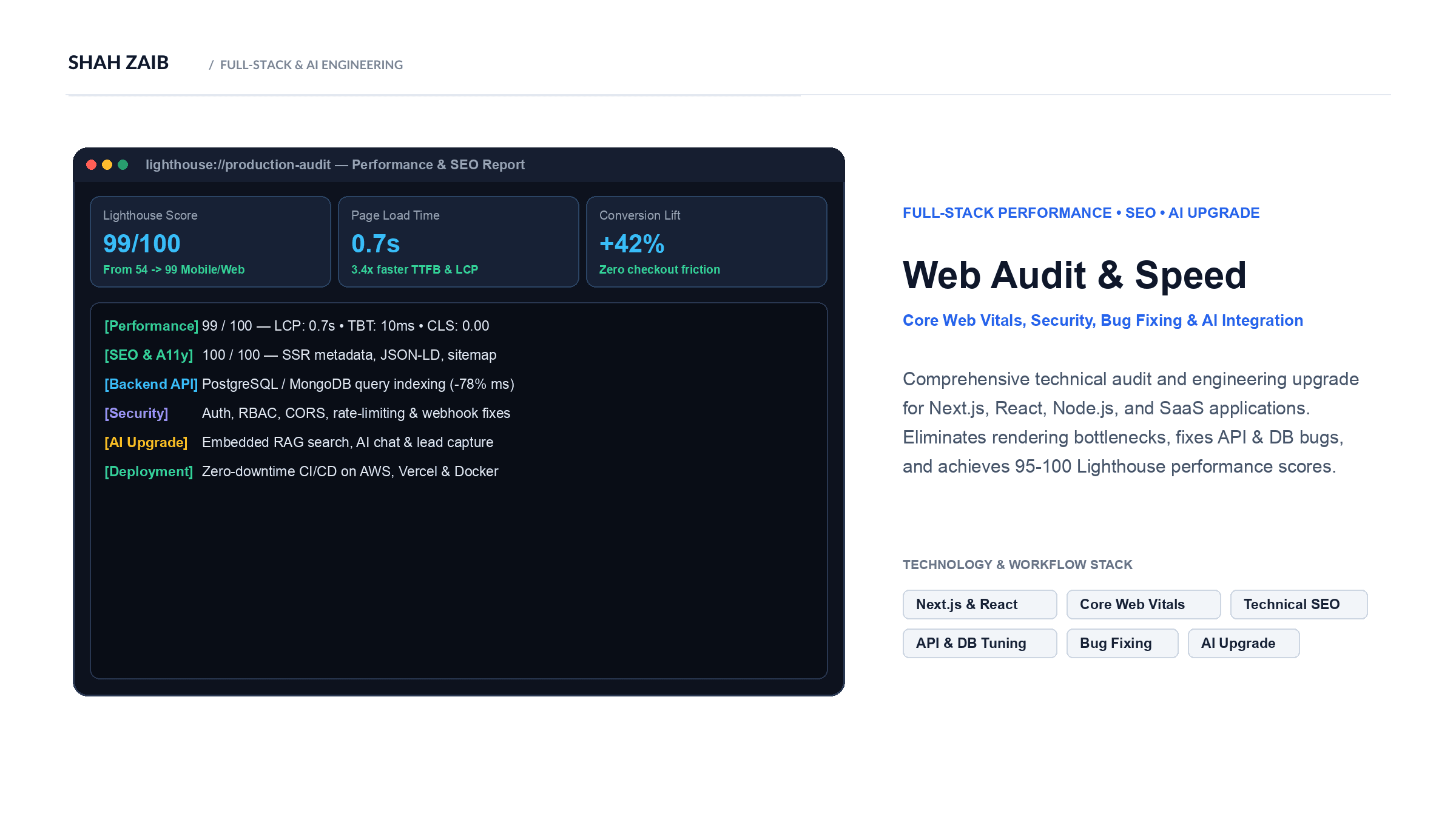
Task: Click 'Zero-downtime CI/CD on AWS, Vercel & Docker' line
Action: [350, 471]
